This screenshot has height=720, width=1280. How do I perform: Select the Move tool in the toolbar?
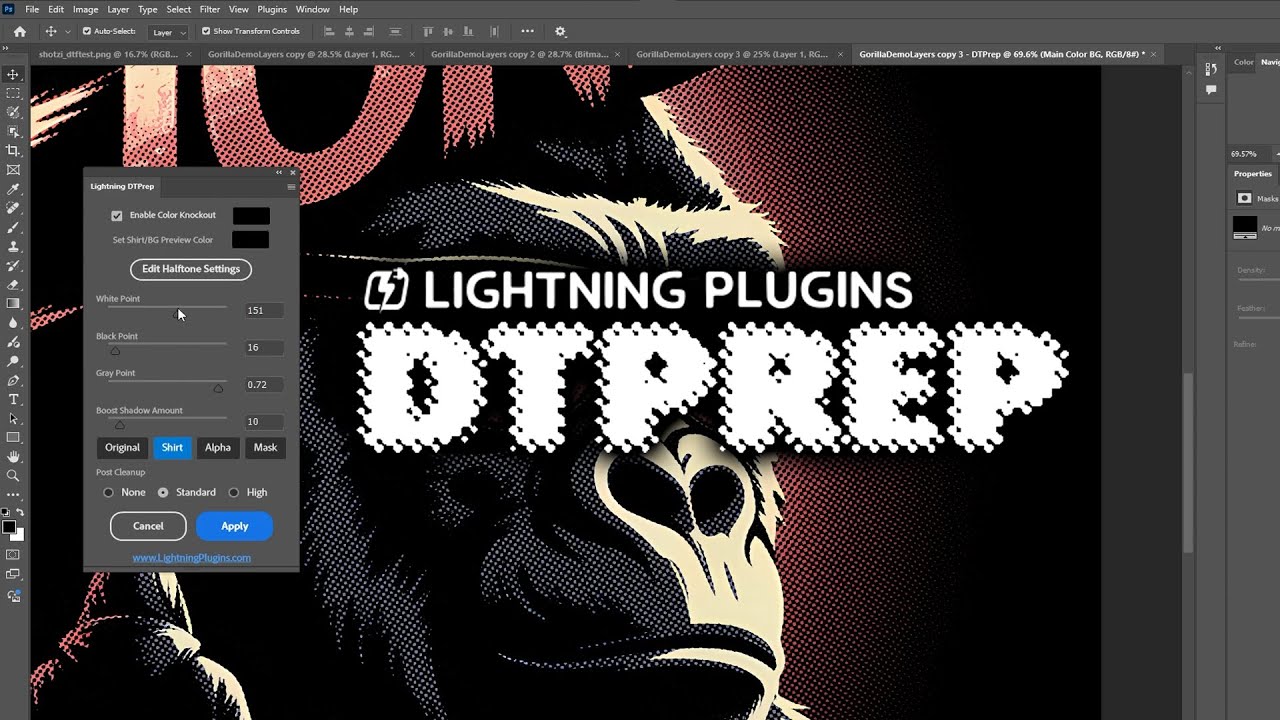[x=13, y=75]
